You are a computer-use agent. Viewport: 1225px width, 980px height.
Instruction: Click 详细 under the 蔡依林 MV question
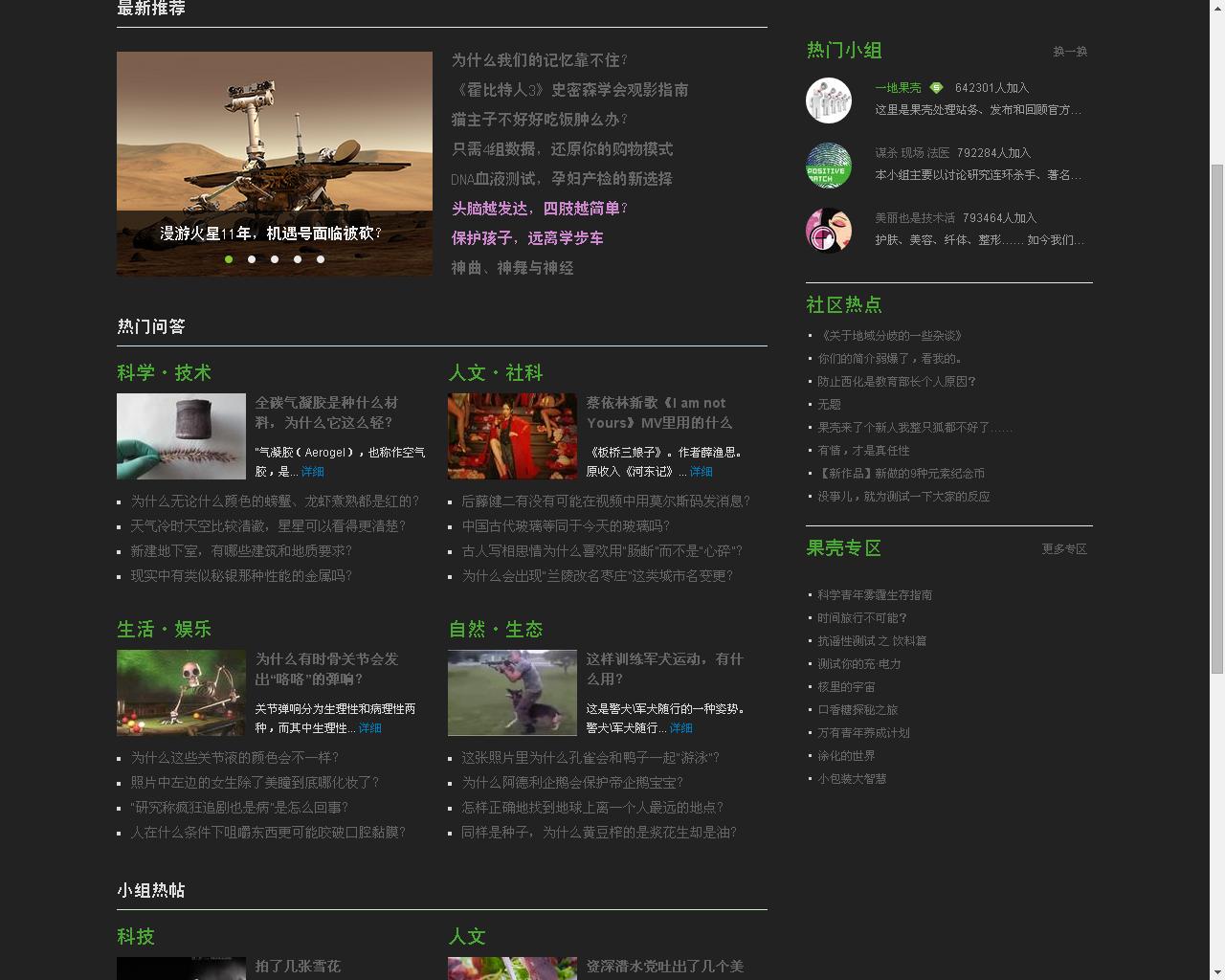click(702, 472)
